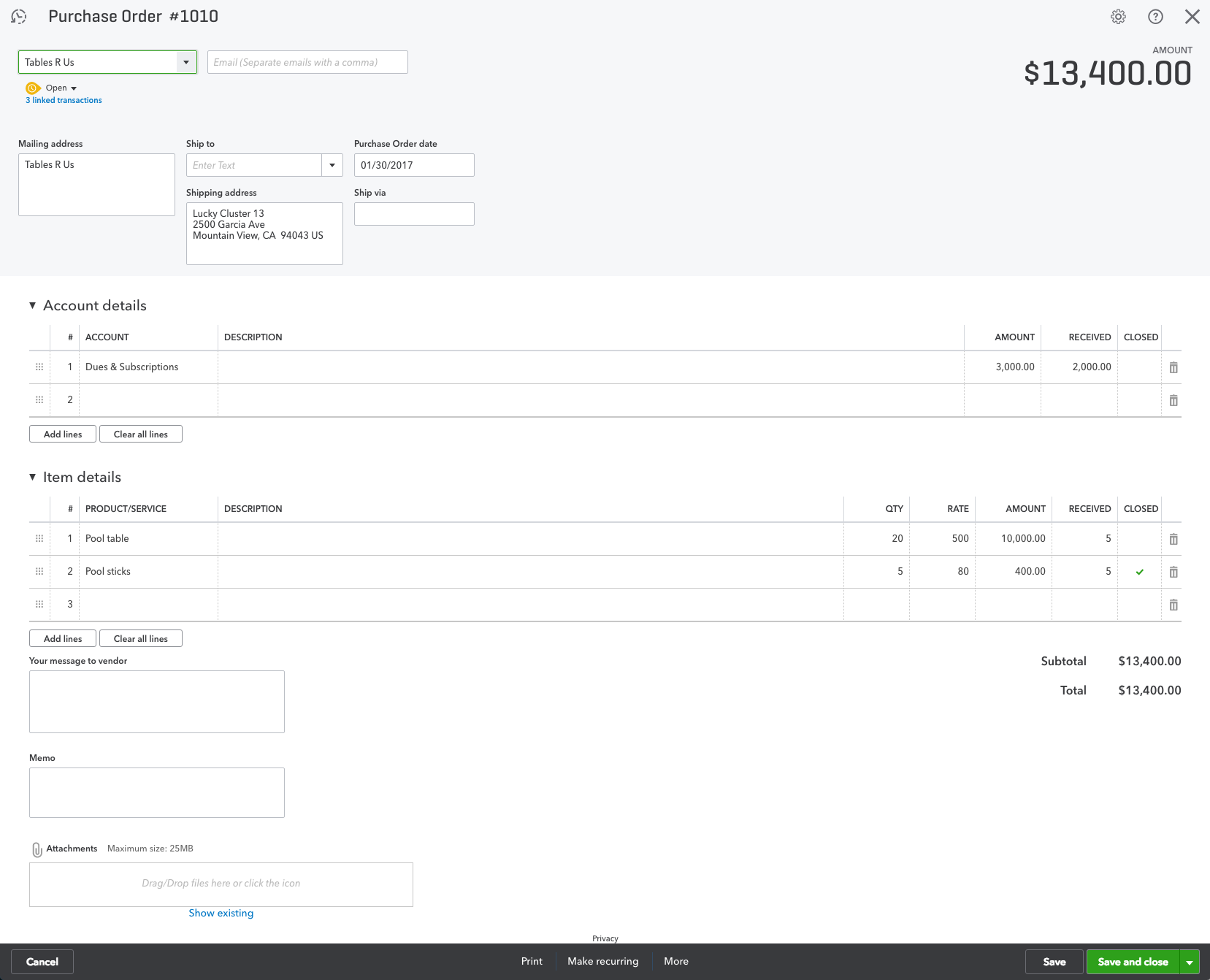Open the Save and close arrow menu

(1190, 962)
